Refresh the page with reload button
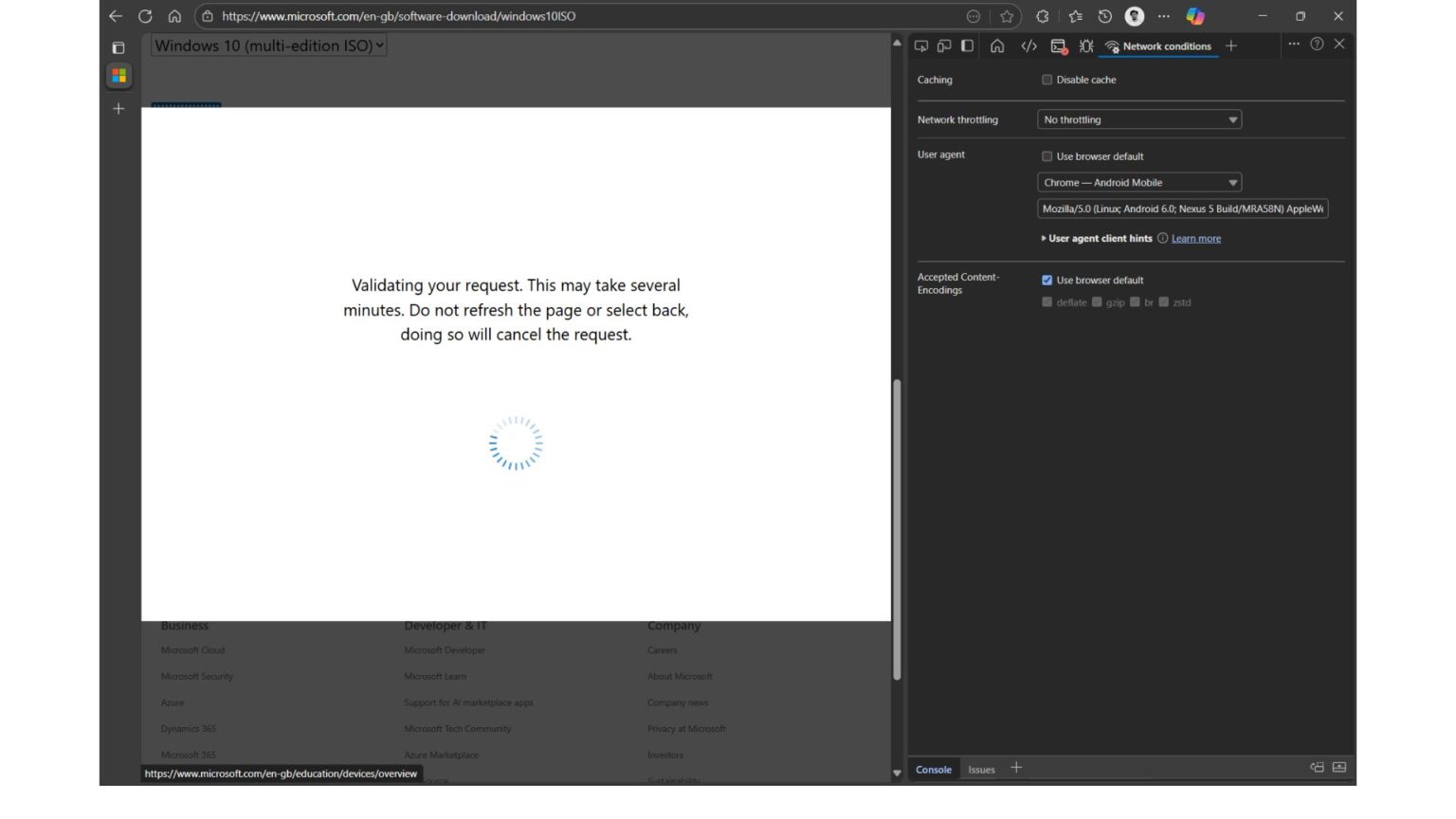 tap(145, 16)
